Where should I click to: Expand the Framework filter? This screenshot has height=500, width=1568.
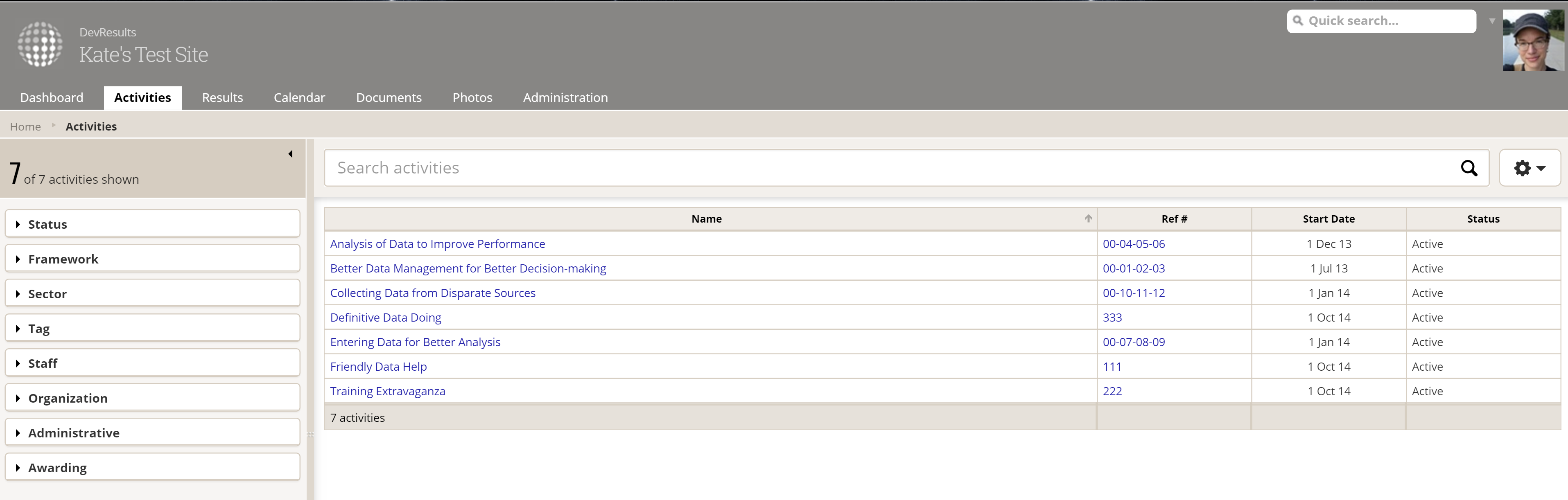tap(152, 259)
